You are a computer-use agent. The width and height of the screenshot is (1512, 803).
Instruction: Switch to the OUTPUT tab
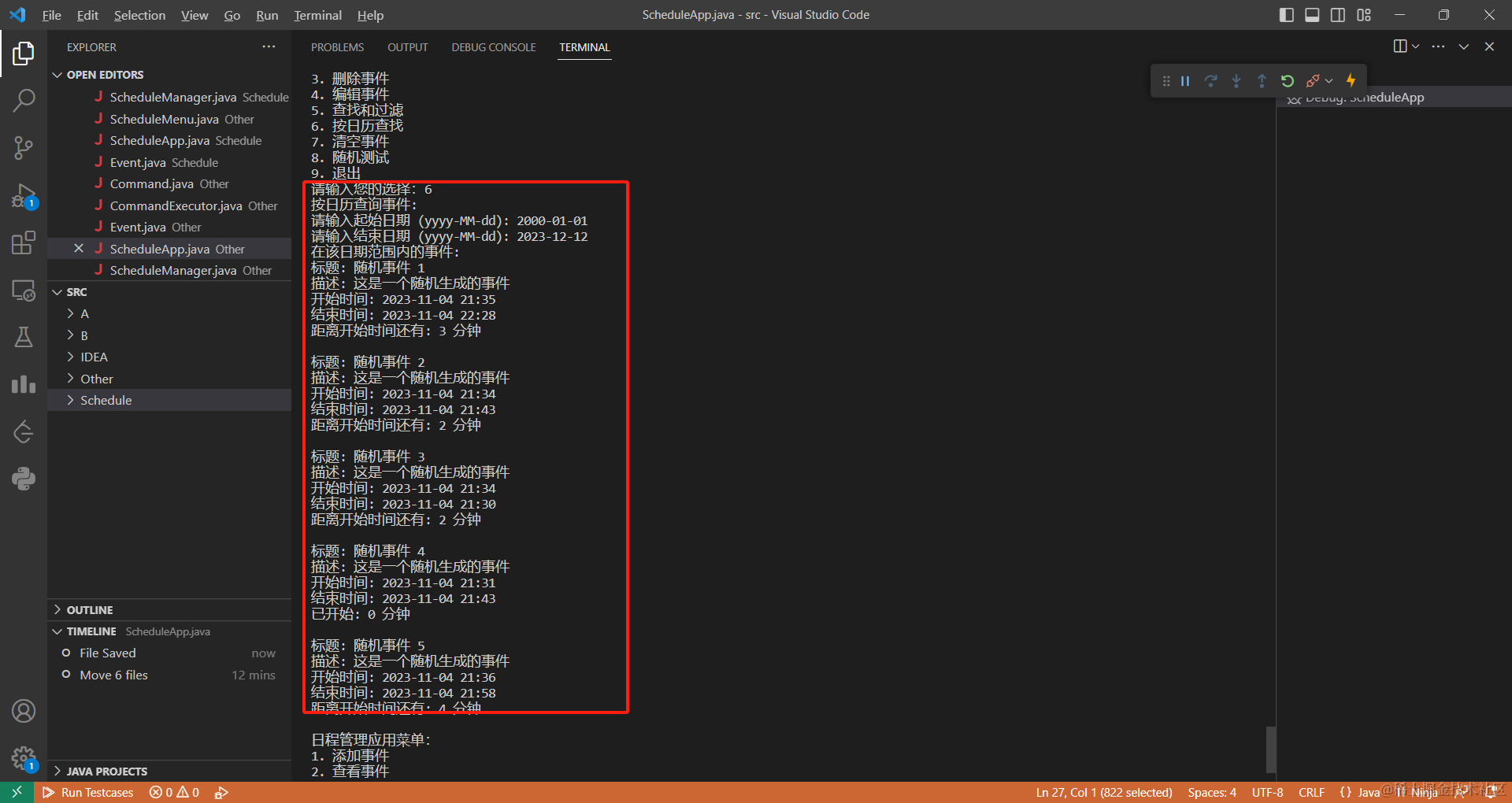click(x=408, y=47)
